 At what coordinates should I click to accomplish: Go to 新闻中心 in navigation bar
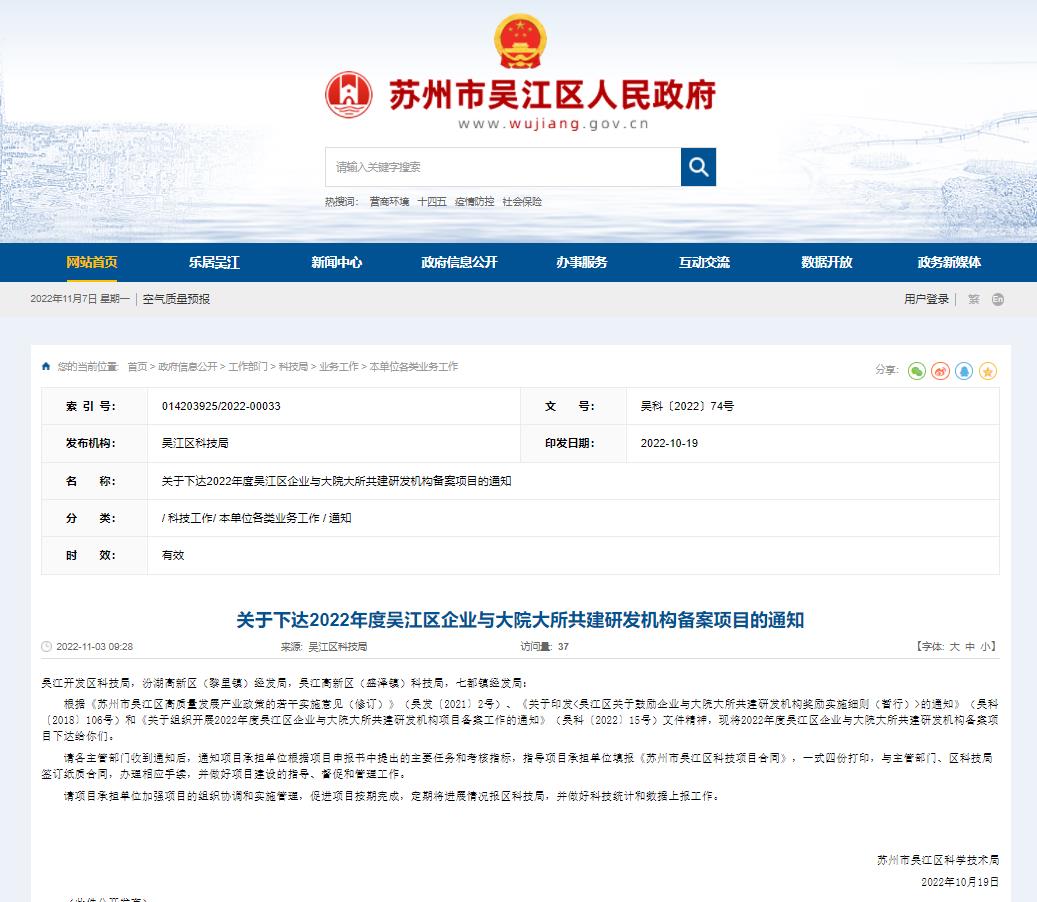click(336, 262)
